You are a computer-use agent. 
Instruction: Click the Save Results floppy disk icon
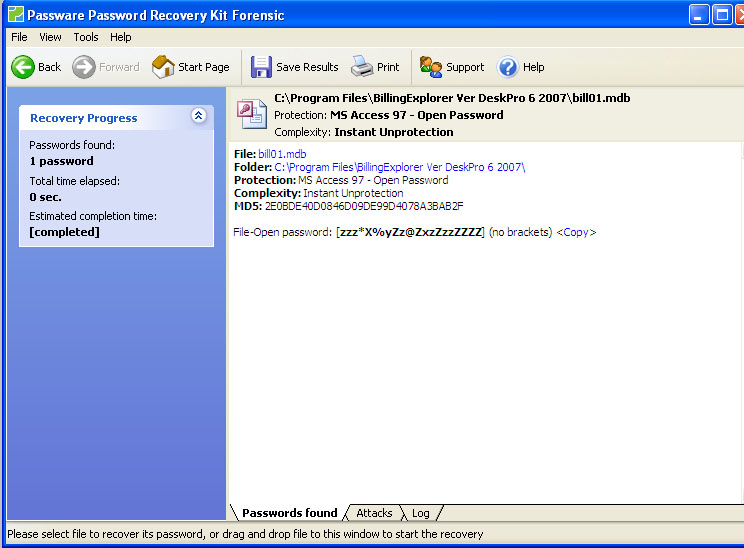(261, 67)
